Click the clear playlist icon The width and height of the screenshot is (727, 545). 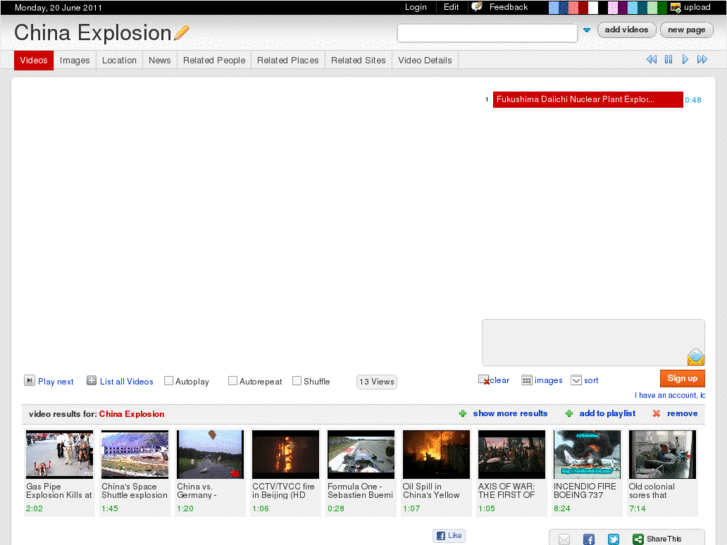tap(484, 380)
